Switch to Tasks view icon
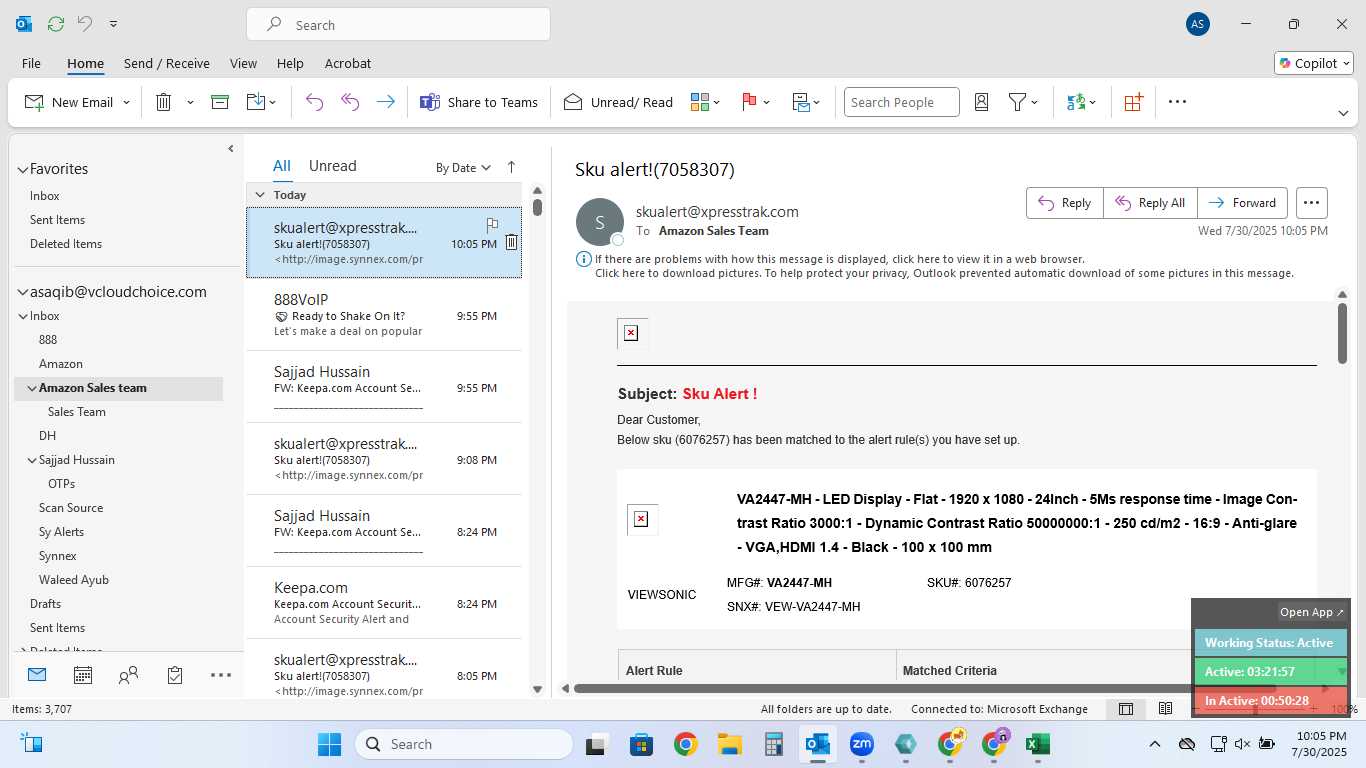The height and width of the screenshot is (768, 1366). click(175, 676)
